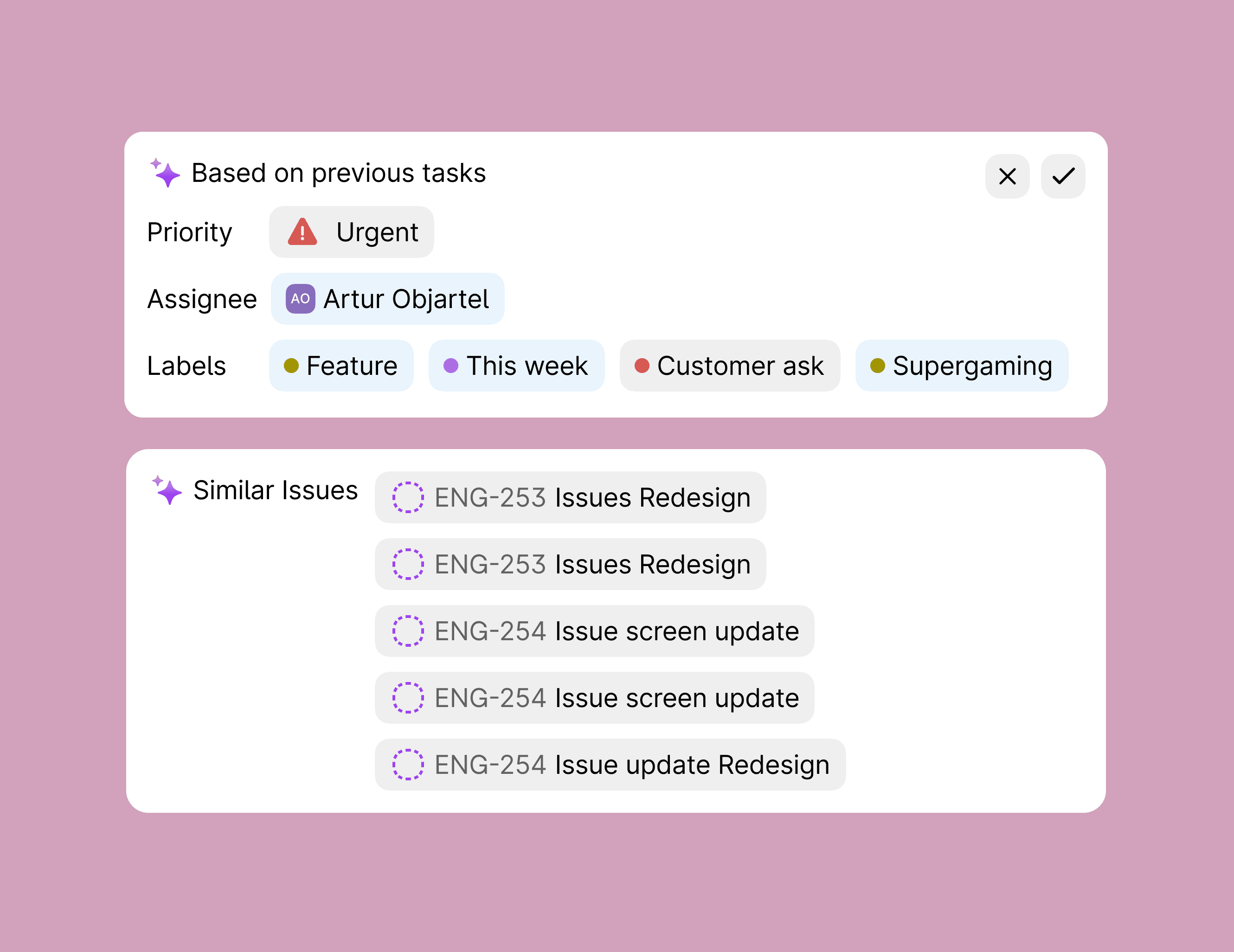The height and width of the screenshot is (952, 1234).
Task: Open first ENG-253 Issues Redesign item
Action: (x=570, y=497)
